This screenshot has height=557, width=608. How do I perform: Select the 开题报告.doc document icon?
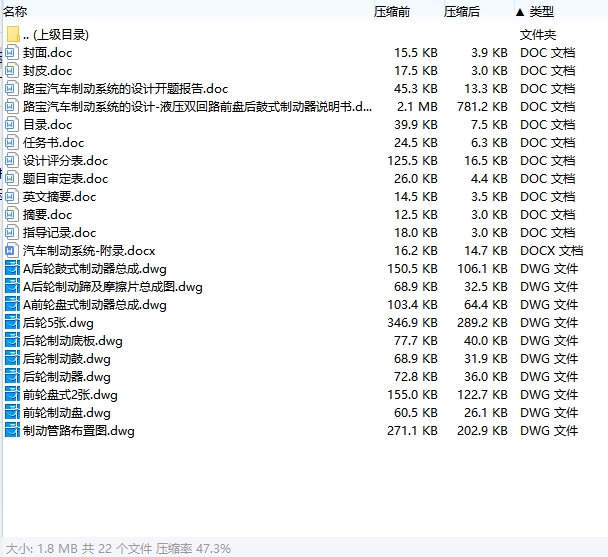(11, 88)
